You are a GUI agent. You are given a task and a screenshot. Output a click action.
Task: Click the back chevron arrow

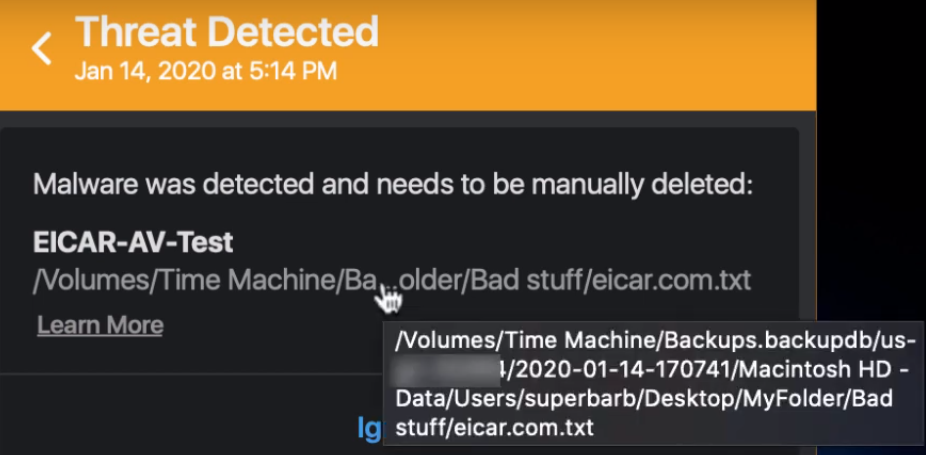point(41,48)
